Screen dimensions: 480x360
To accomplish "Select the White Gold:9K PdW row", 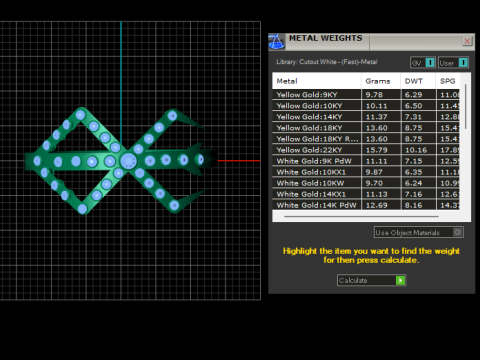I will tap(366, 161).
